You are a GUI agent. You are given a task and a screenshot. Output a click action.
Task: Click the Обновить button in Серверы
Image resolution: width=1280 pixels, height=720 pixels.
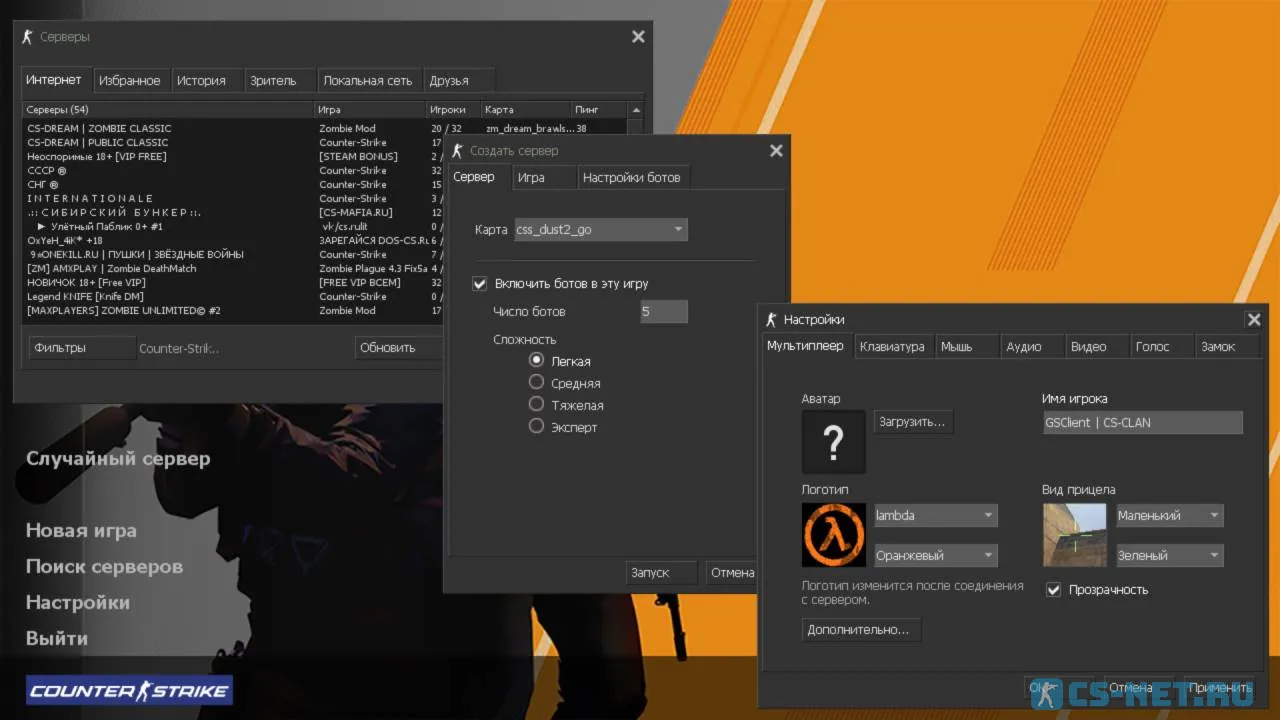398,348
